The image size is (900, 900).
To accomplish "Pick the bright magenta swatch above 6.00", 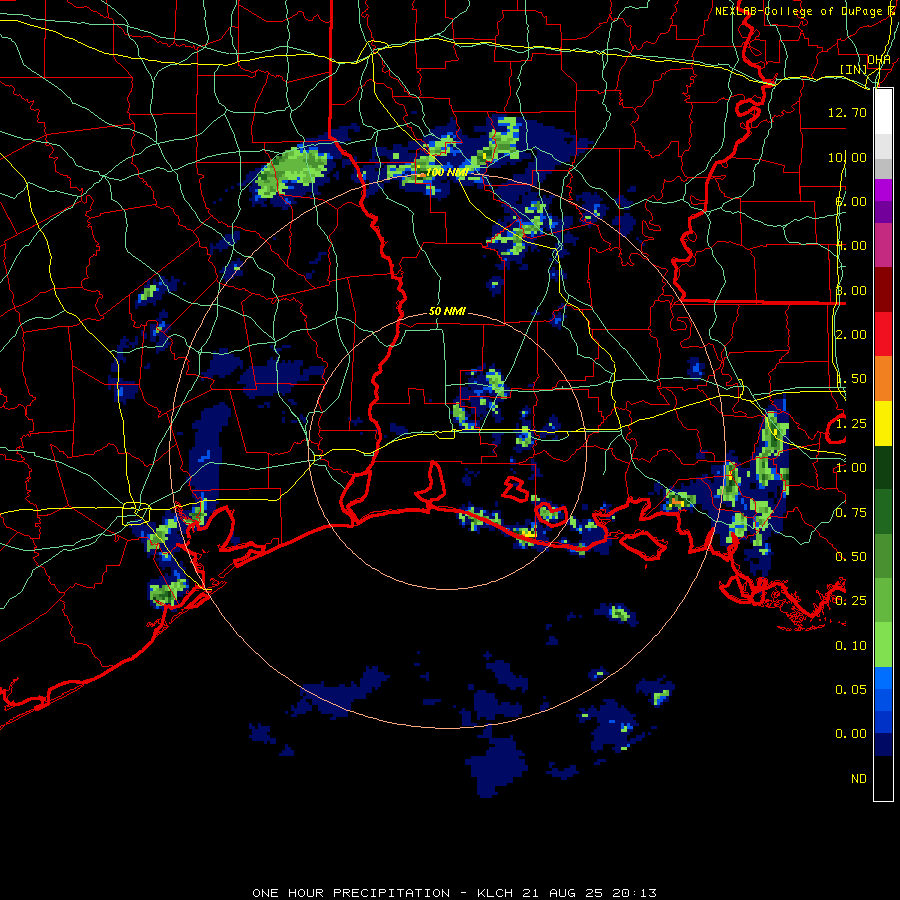I will tap(883, 190).
